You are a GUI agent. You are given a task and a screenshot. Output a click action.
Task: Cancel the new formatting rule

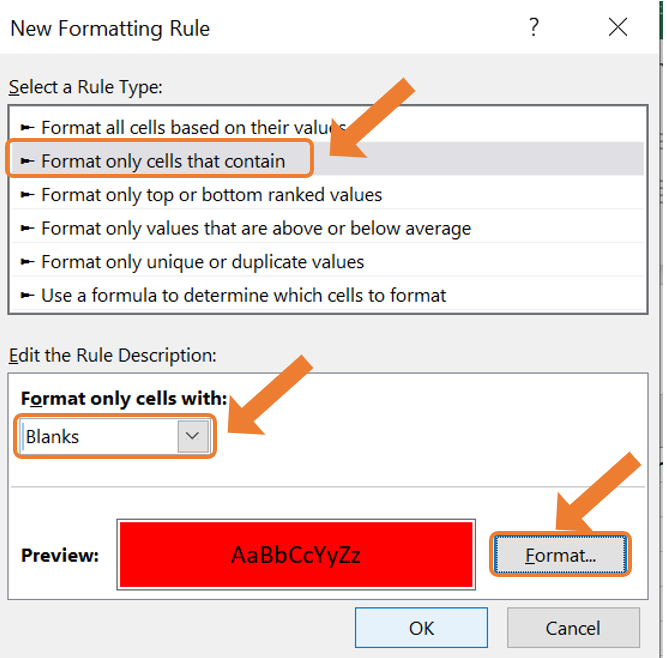tap(573, 628)
